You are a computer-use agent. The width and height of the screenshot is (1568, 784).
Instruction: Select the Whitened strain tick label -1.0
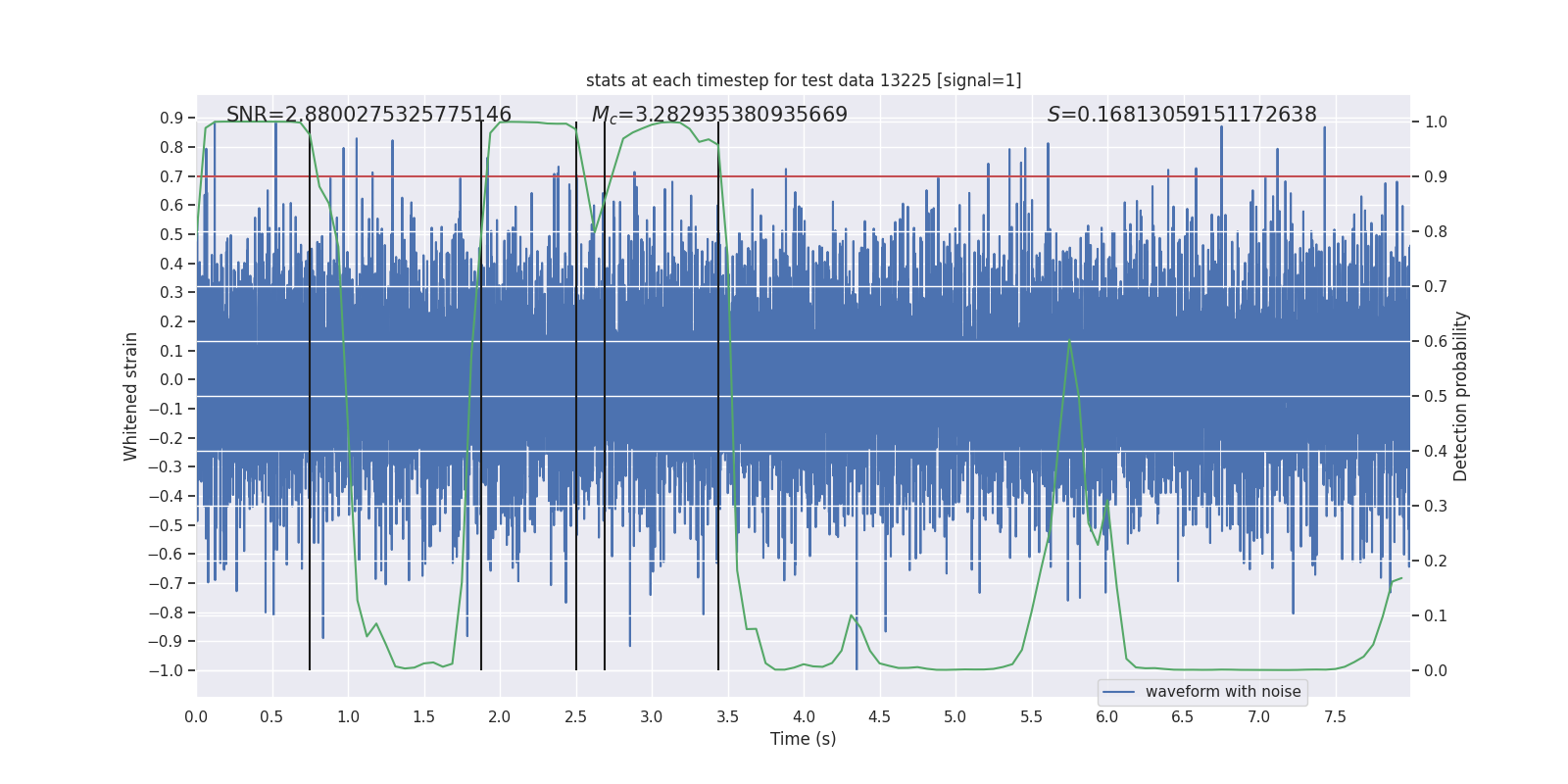(166, 670)
